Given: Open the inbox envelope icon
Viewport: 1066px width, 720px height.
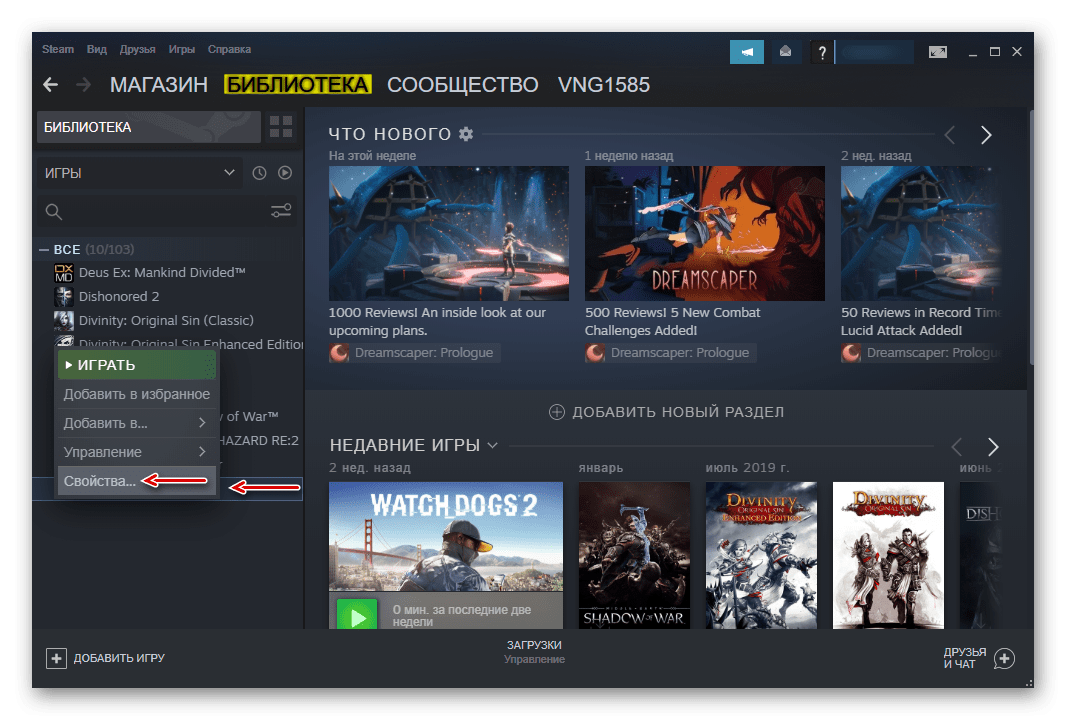Looking at the screenshot, I should (x=785, y=52).
